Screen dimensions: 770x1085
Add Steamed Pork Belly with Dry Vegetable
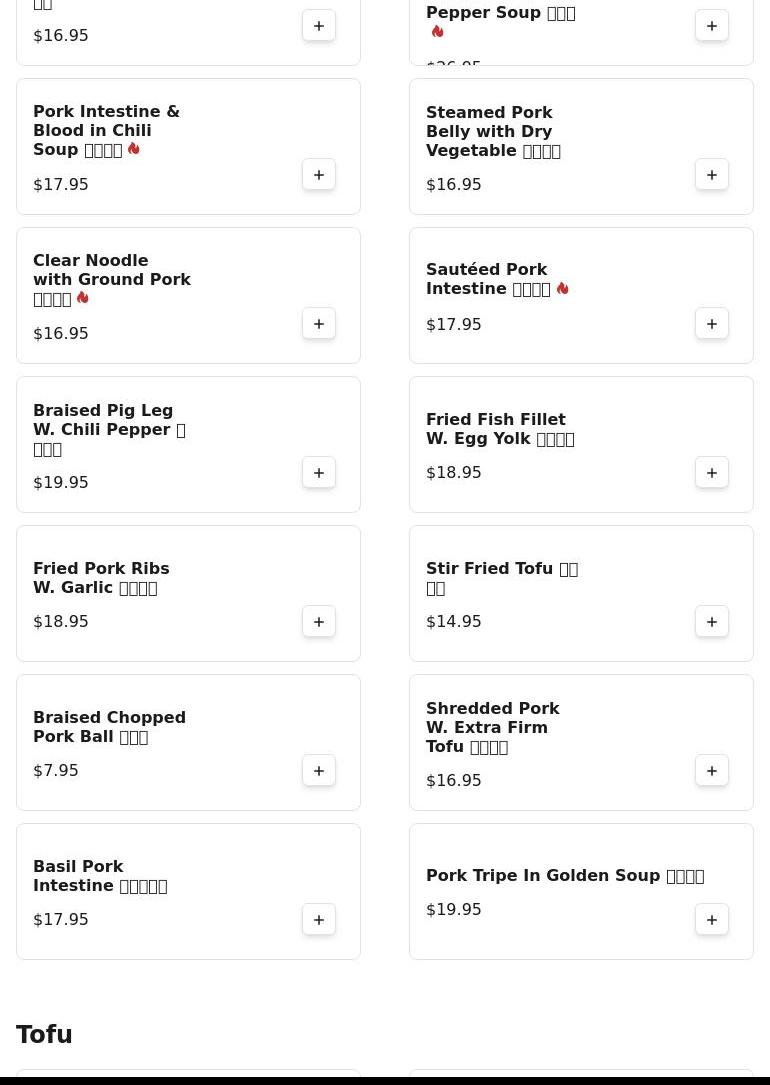(712, 174)
